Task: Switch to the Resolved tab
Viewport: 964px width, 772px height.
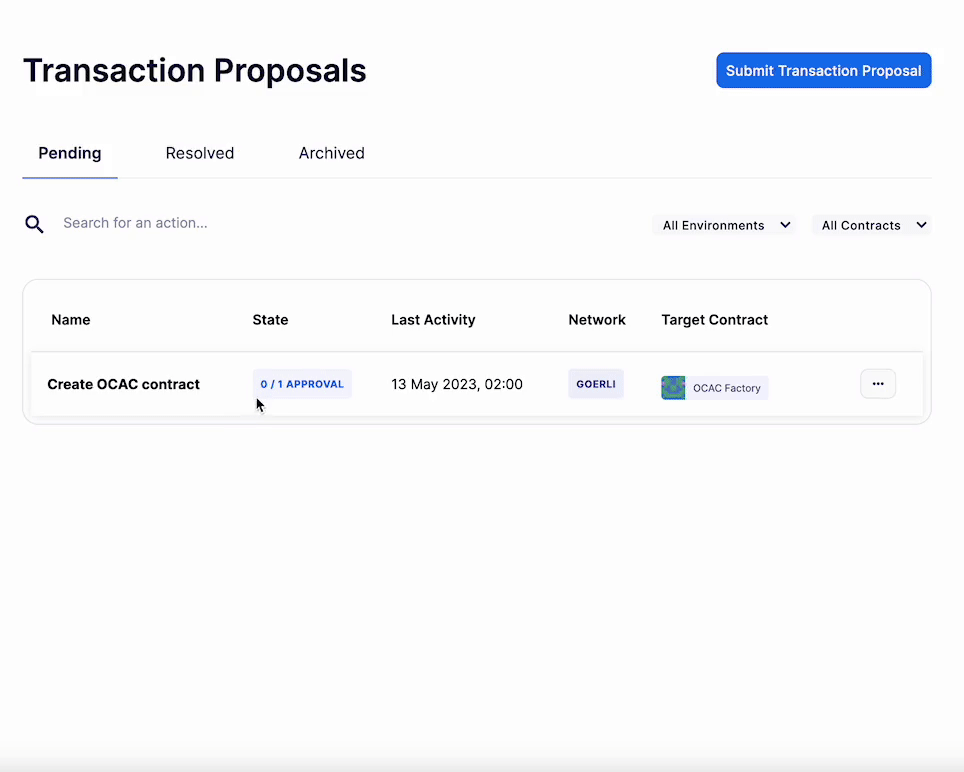Action: tap(199, 153)
